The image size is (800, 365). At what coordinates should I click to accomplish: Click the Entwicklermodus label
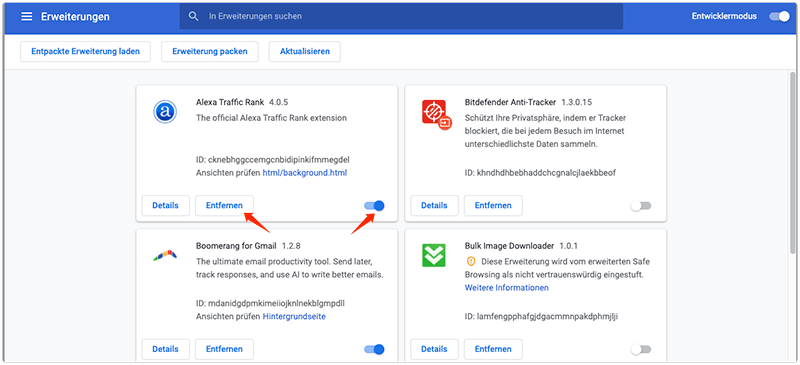point(724,16)
